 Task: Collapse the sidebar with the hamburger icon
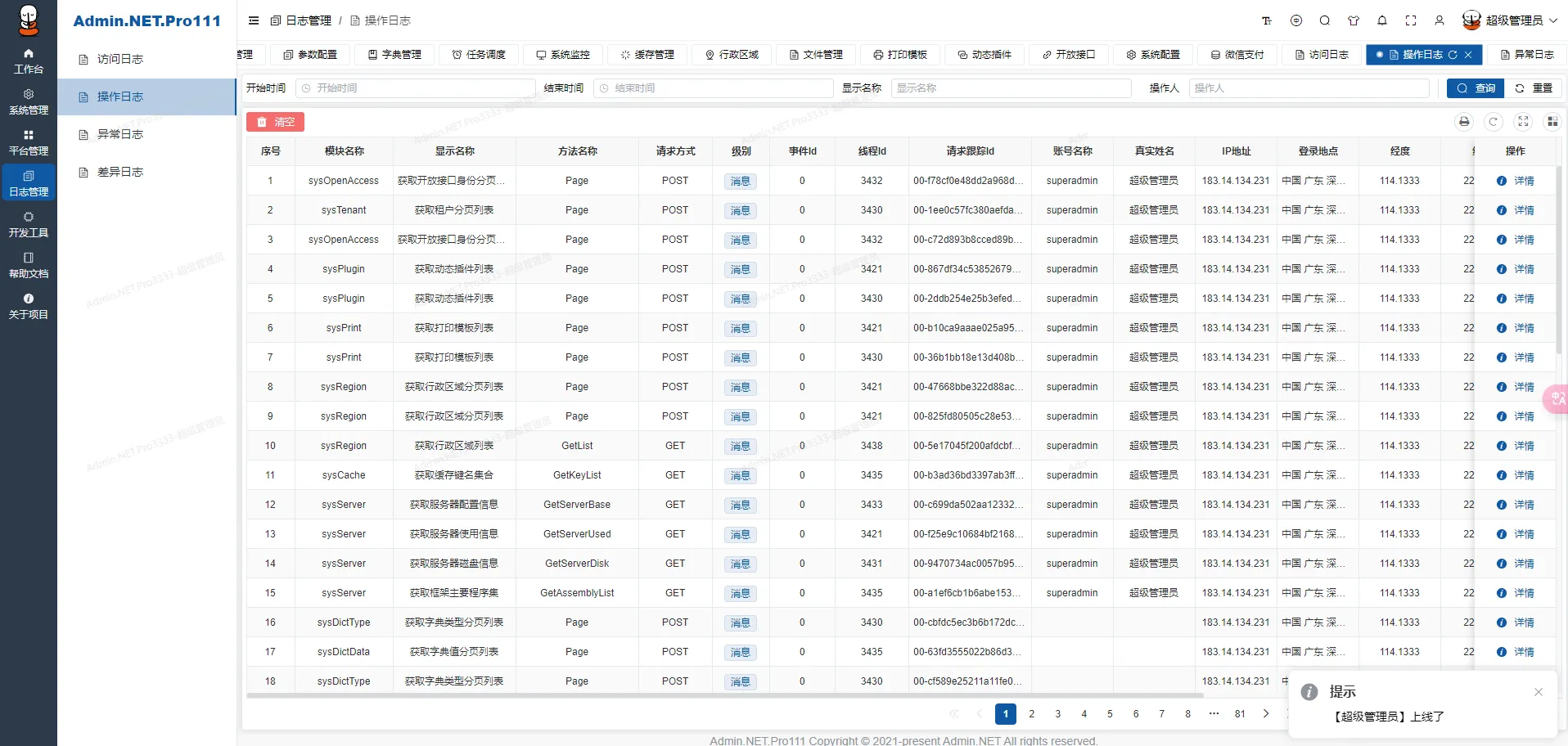(x=254, y=20)
